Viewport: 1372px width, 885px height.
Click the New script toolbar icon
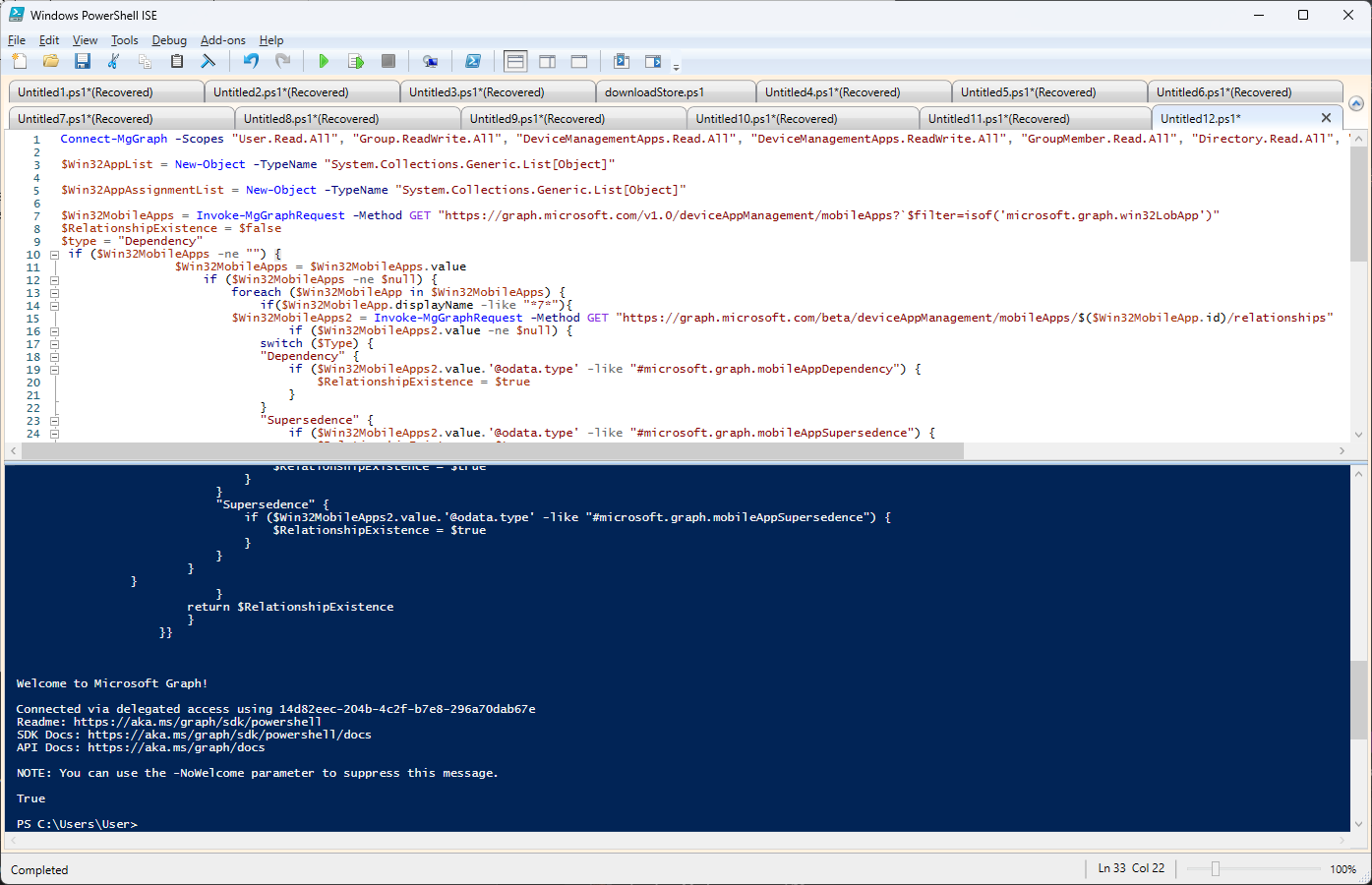coord(20,61)
